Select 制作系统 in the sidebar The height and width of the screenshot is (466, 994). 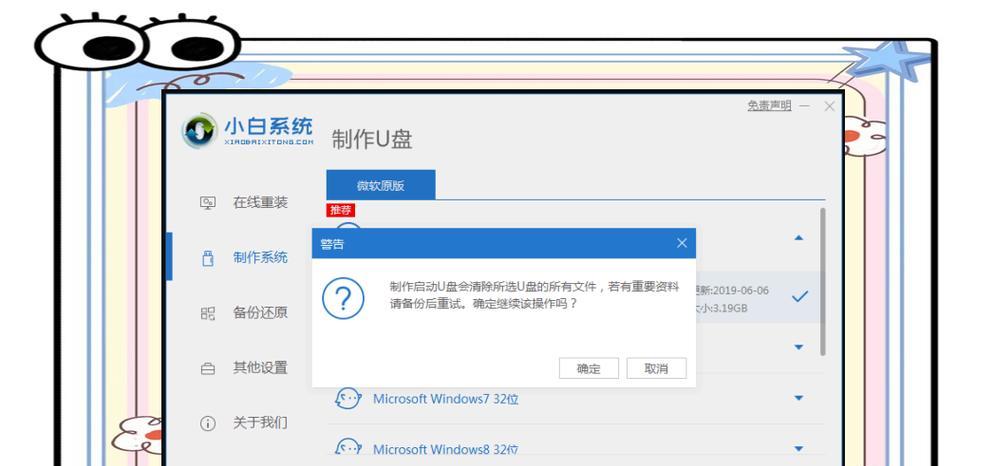261,257
